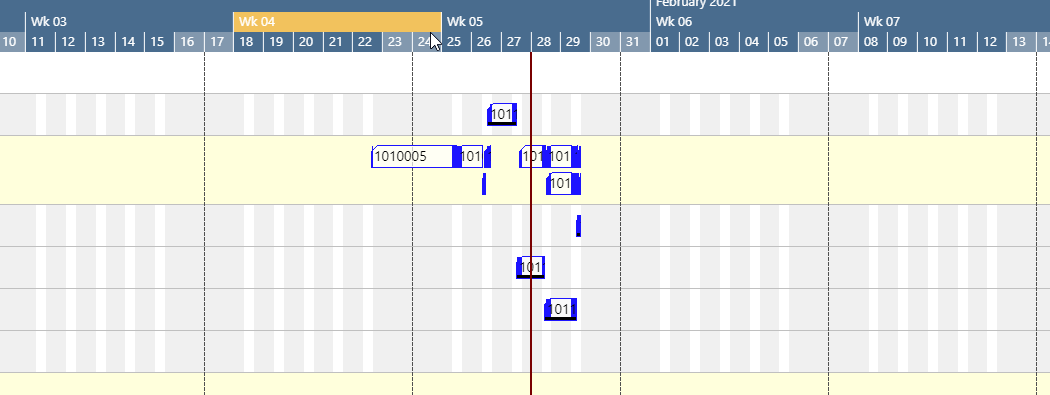Click day 01 of February

tap(664, 42)
